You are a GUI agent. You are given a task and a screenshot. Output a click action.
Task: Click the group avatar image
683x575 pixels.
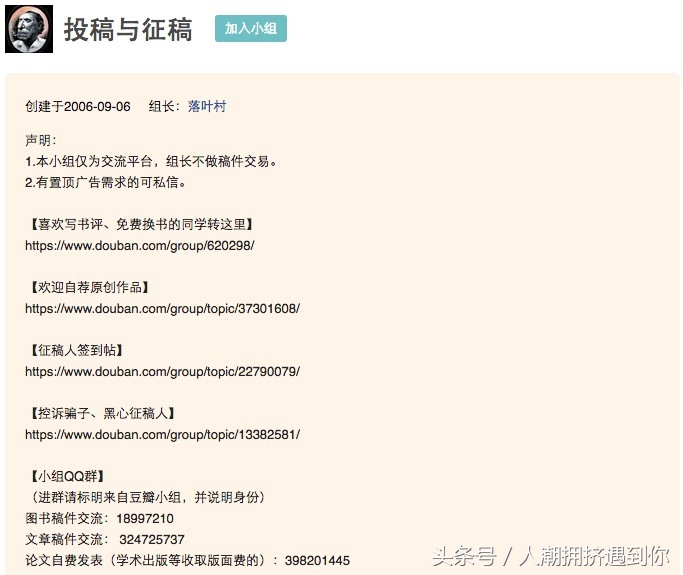29,29
